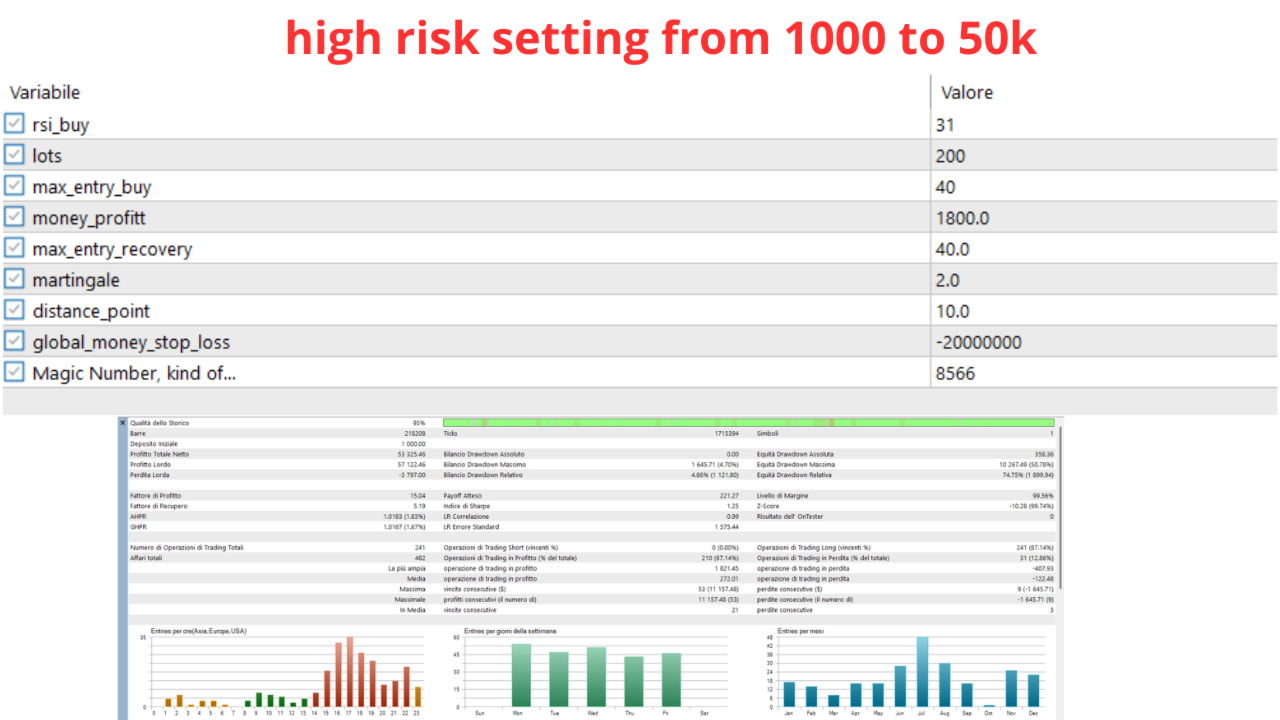Toggle the Magic Number checkbox
This screenshot has width=1280, height=720.
click(14, 372)
